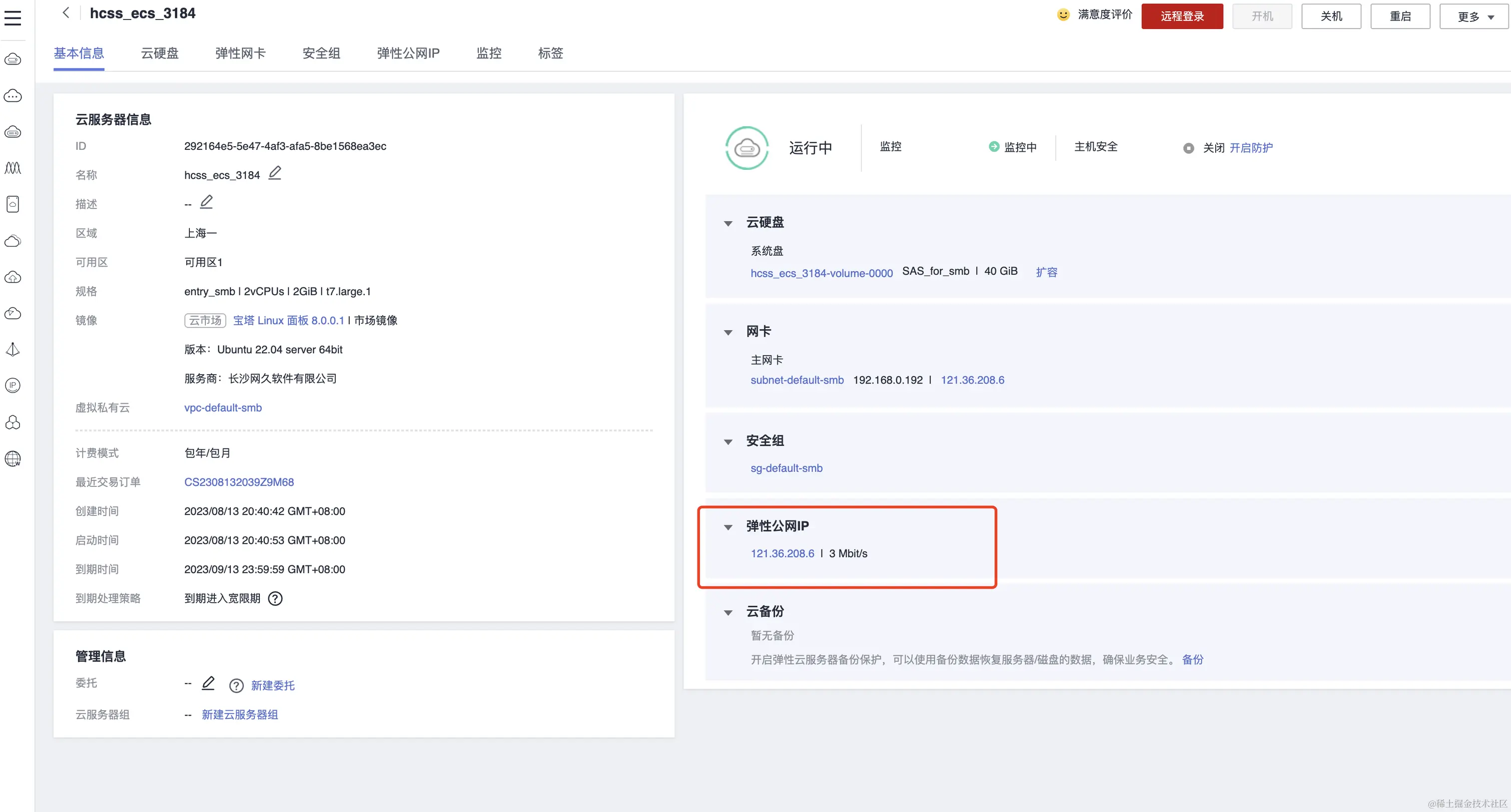
Task: Open the hamburger menu at top left
Action: [x=13, y=17]
